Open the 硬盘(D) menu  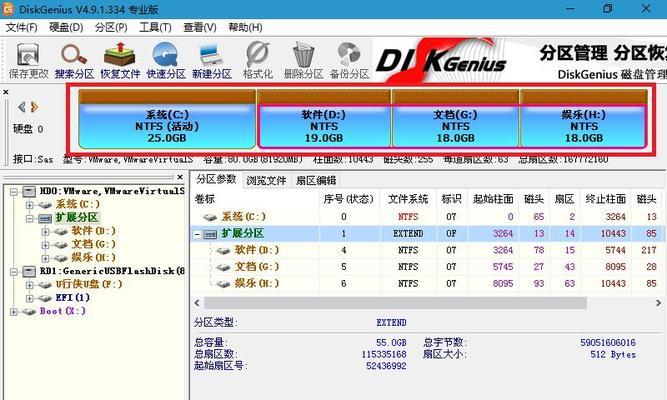click(66, 28)
